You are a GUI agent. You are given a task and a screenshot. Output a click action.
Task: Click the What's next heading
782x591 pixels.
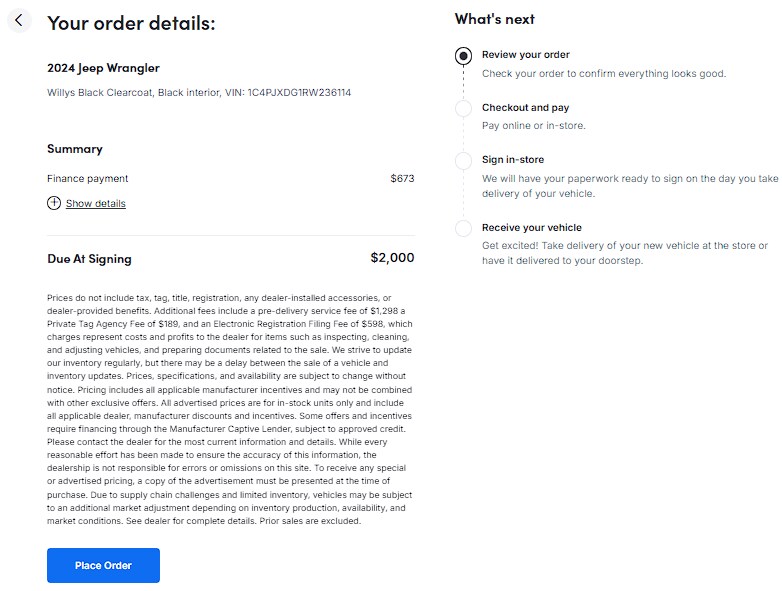(494, 19)
